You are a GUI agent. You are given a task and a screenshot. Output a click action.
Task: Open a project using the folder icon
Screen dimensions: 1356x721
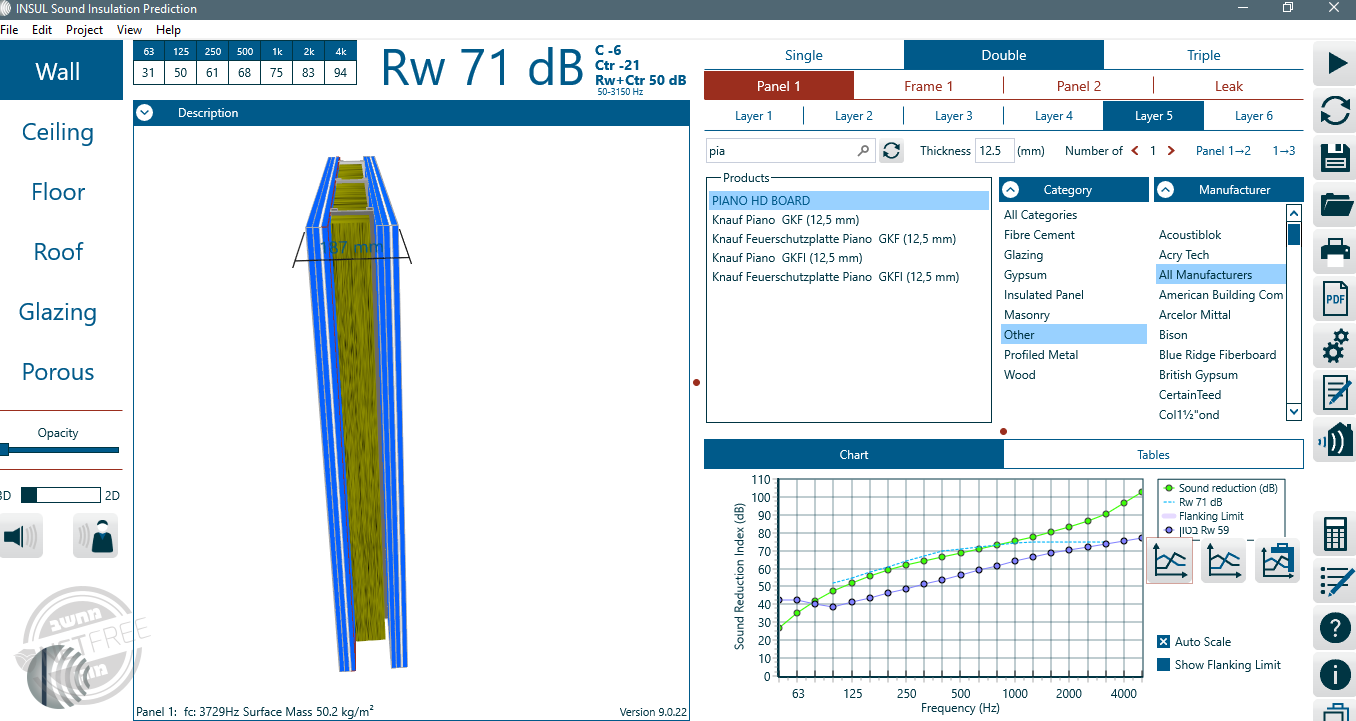point(1335,205)
